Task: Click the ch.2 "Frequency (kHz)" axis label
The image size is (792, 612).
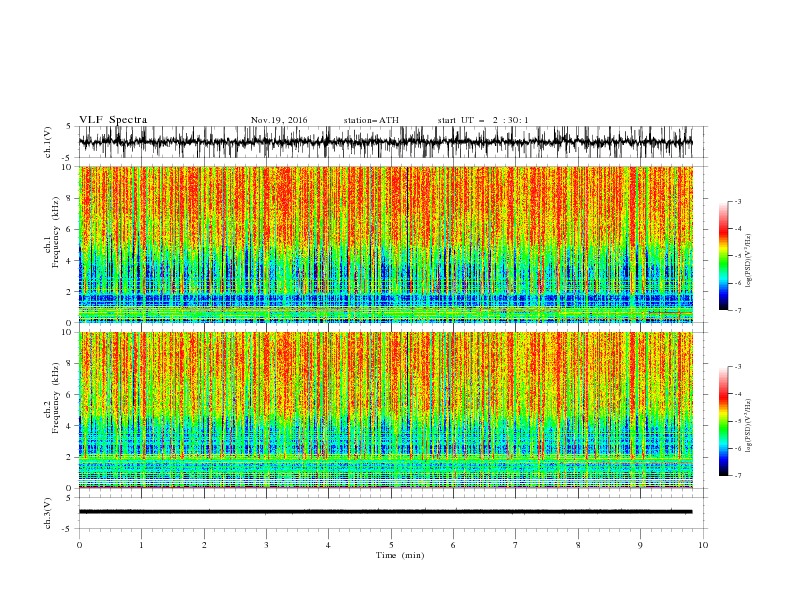Action: point(57,398)
